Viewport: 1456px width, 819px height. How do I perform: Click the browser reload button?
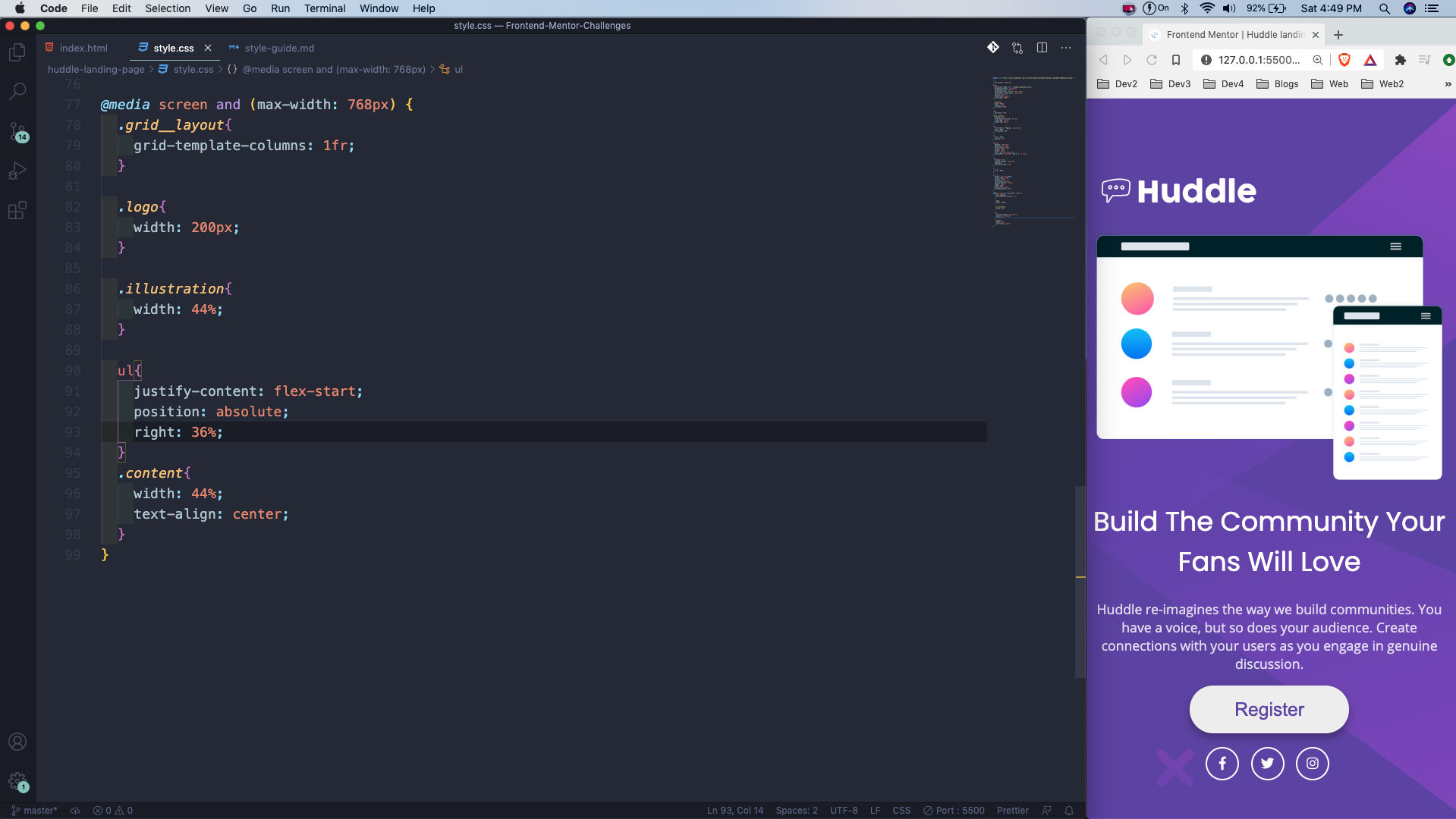(x=1151, y=60)
